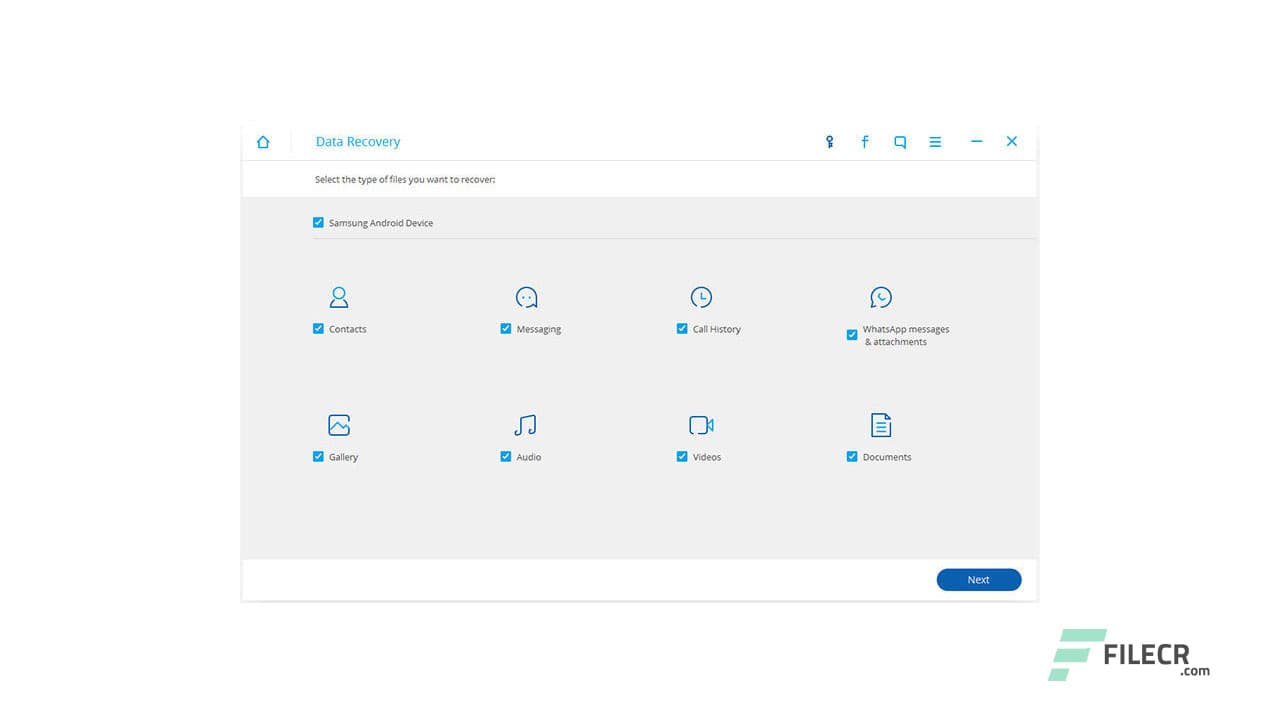Select the Videos camera icon
The image size is (1280, 720).
pos(700,425)
